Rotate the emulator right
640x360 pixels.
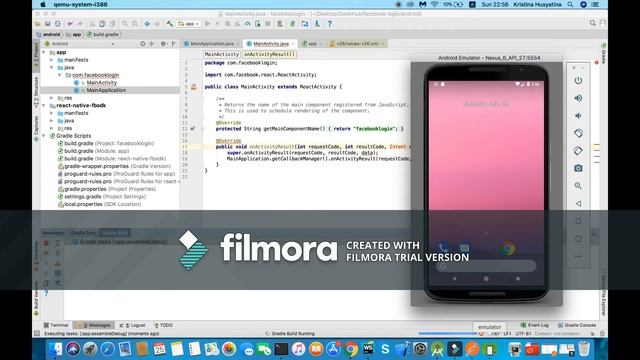point(578,151)
